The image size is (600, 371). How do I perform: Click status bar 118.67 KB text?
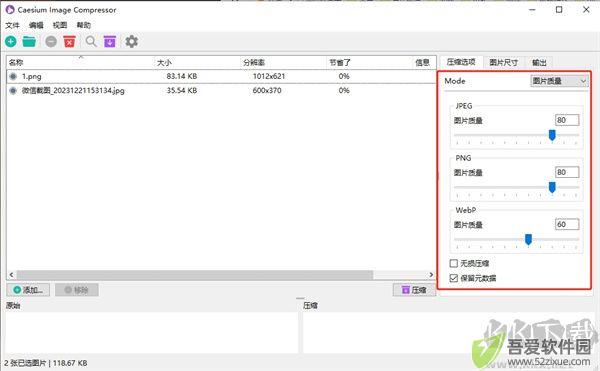(70, 363)
